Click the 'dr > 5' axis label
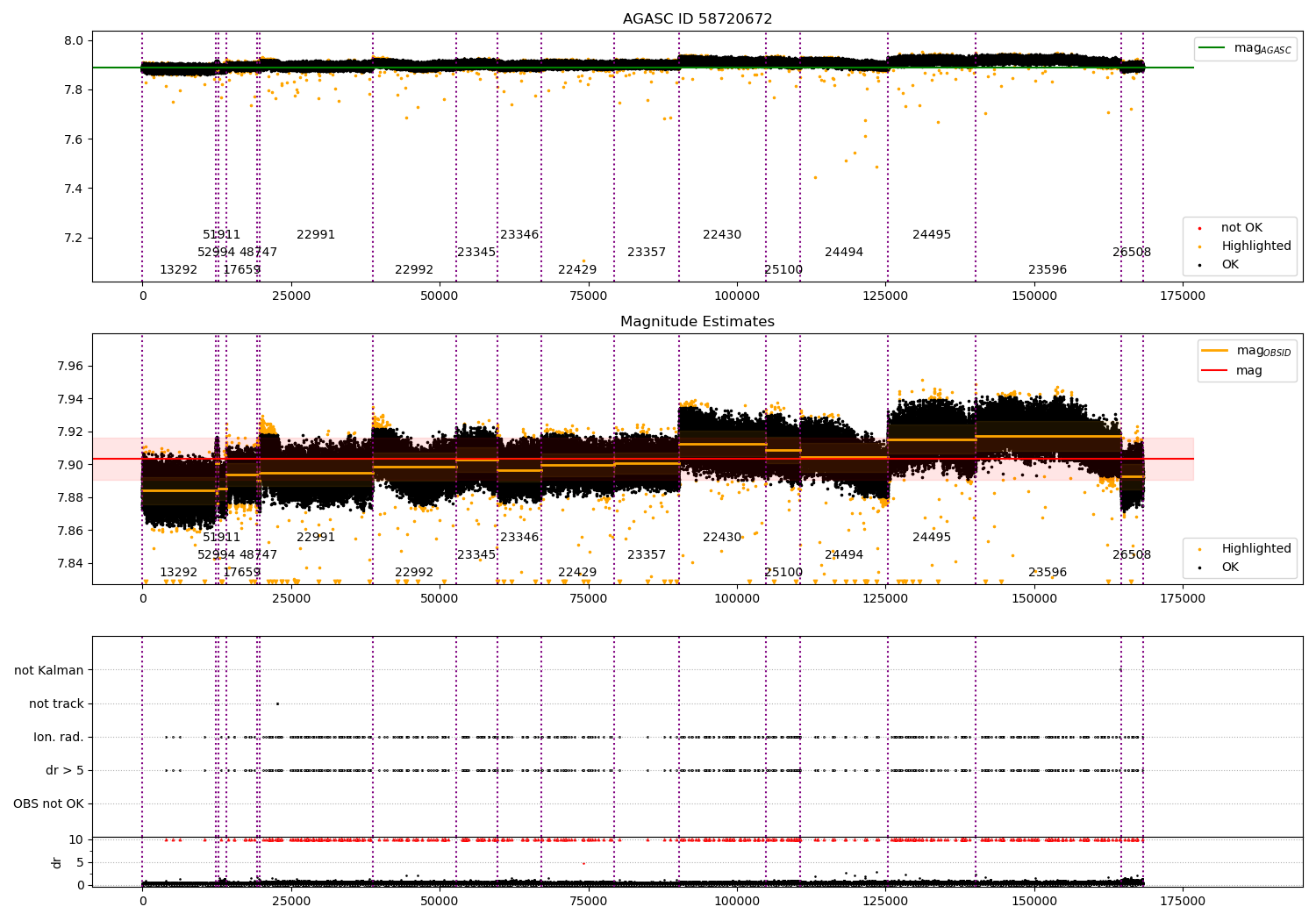1316x921 pixels. (x=65, y=770)
